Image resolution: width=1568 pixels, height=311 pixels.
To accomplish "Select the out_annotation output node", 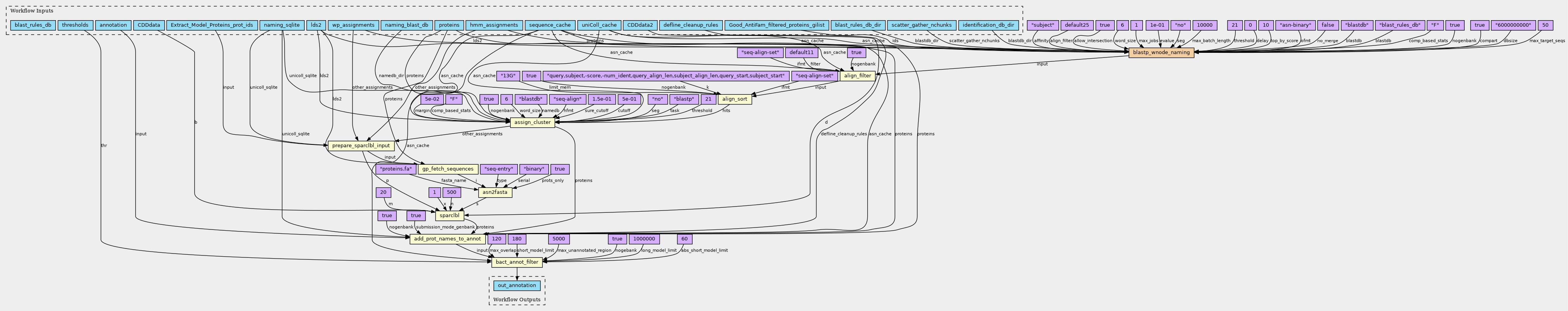I will click(x=516, y=285).
